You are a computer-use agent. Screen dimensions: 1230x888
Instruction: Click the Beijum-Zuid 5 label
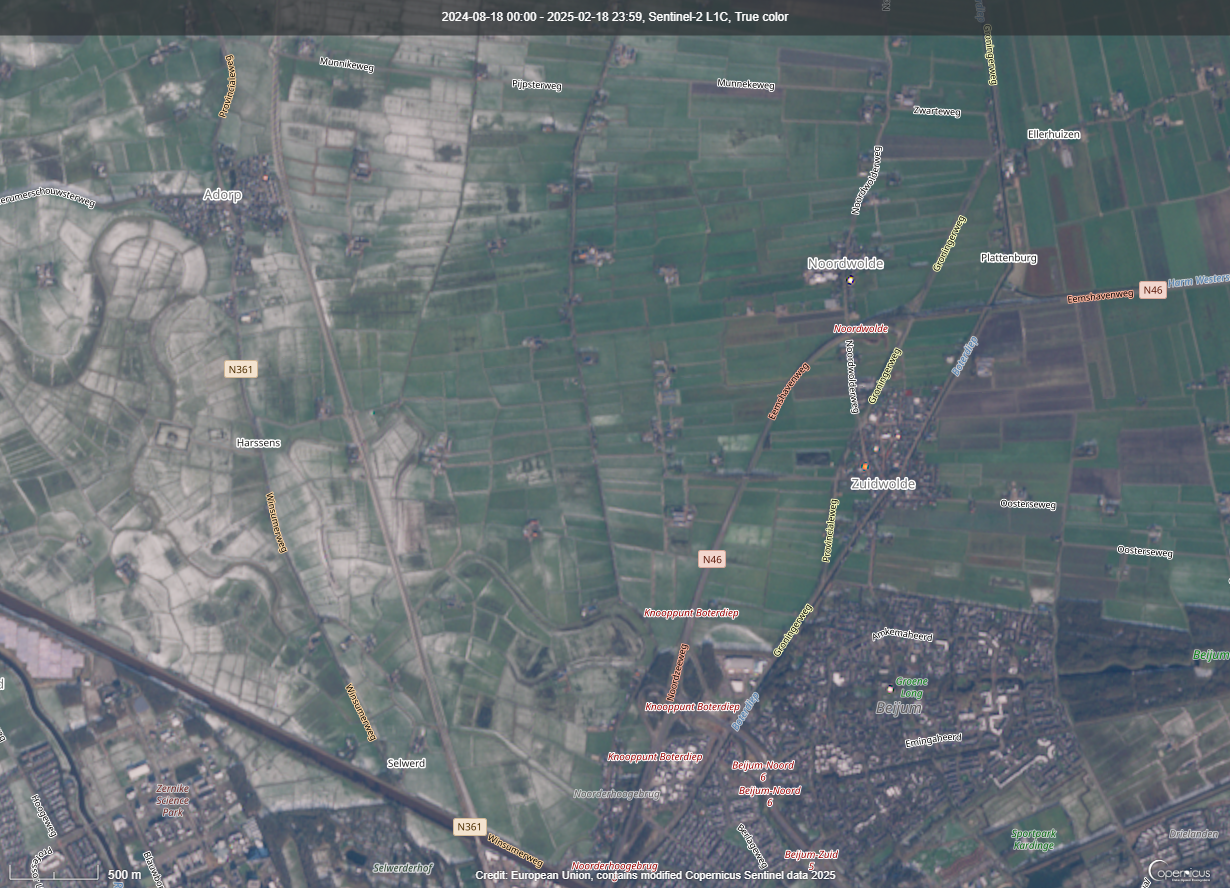(x=811, y=860)
